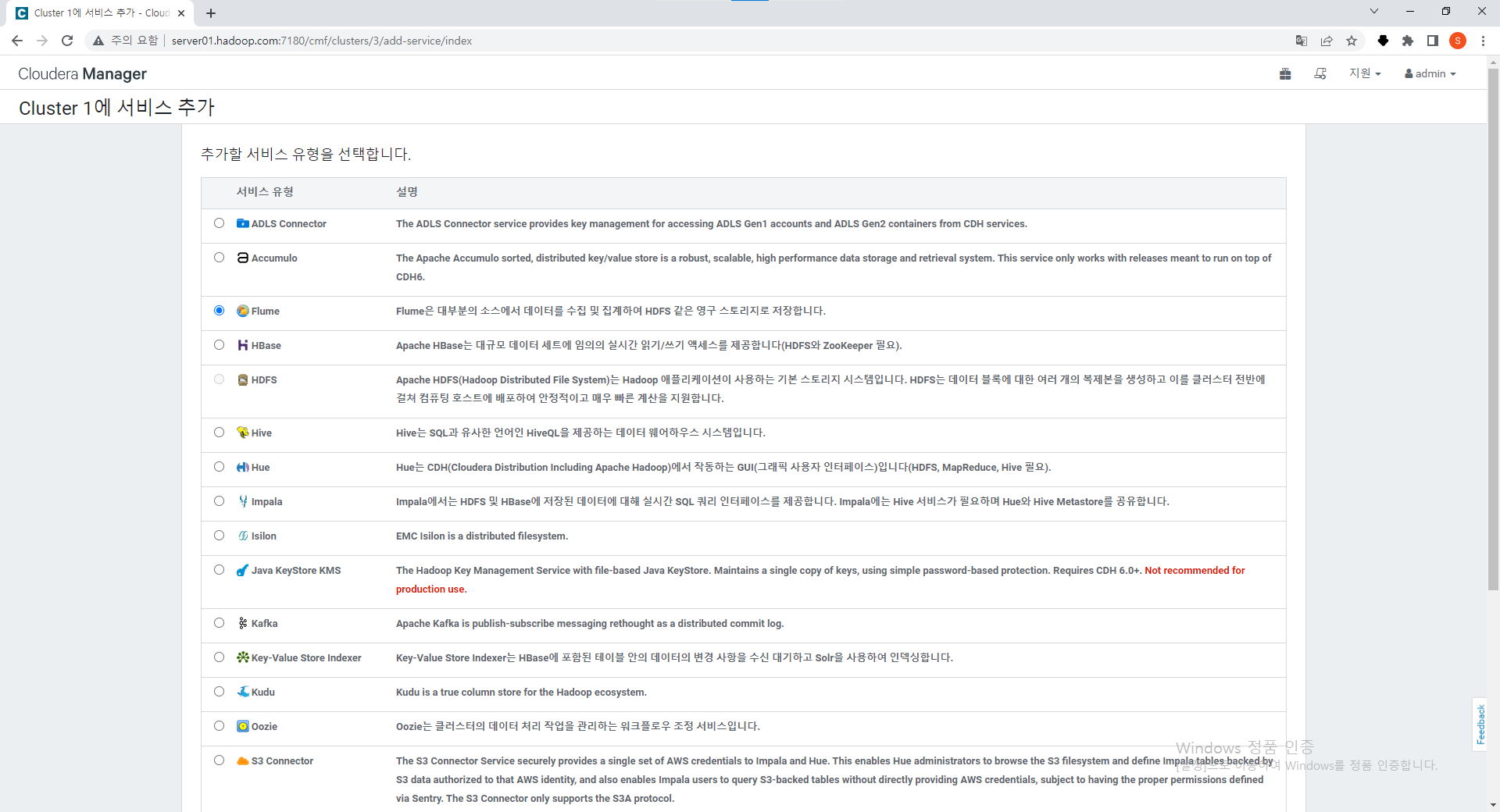Click the Feedback side tab
This screenshot has width=1500, height=812.
click(x=1480, y=724)
